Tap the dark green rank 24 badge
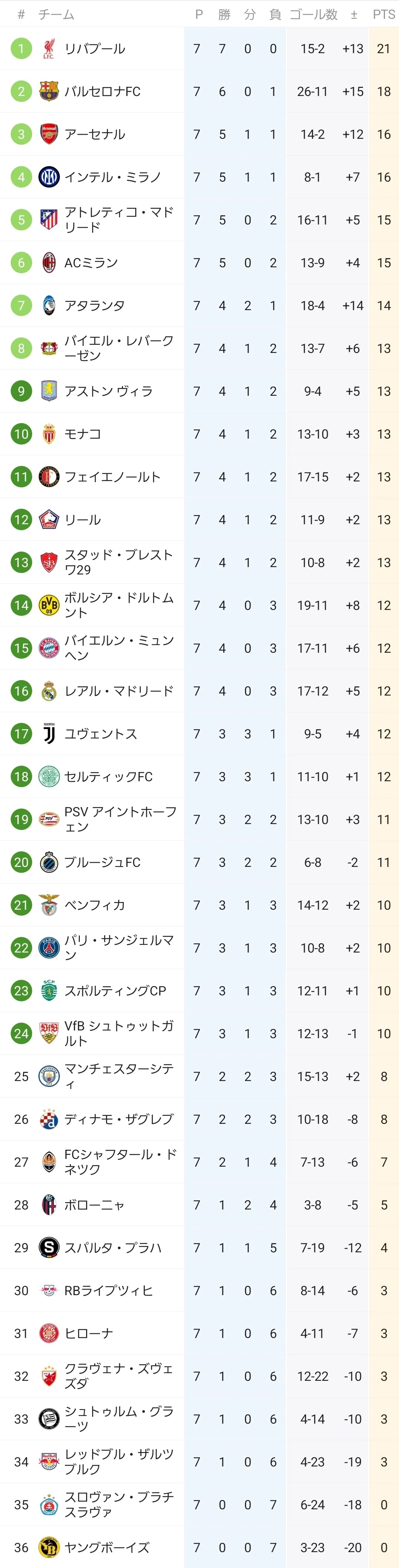Screen dimensions: 399x1568 (x=21, y=1033)
